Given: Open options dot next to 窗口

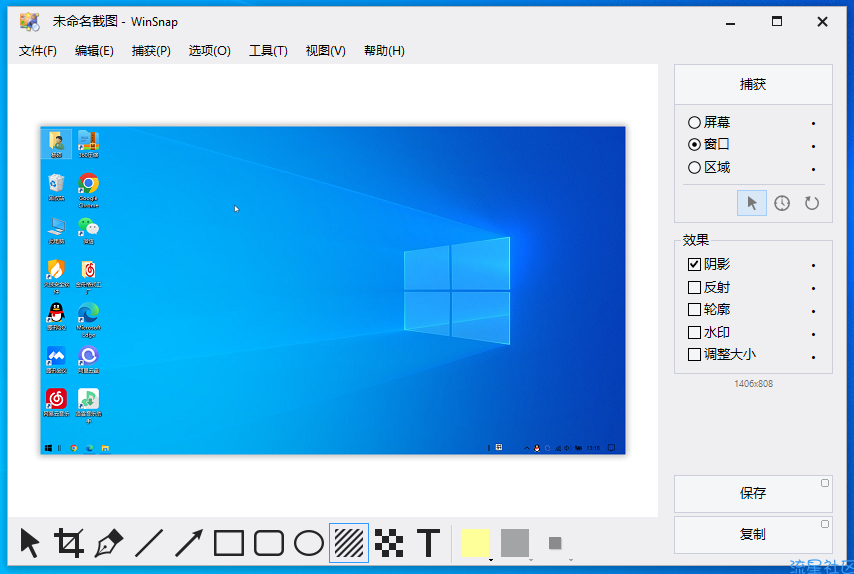Looking at the screenshot, I should point(813,146).
